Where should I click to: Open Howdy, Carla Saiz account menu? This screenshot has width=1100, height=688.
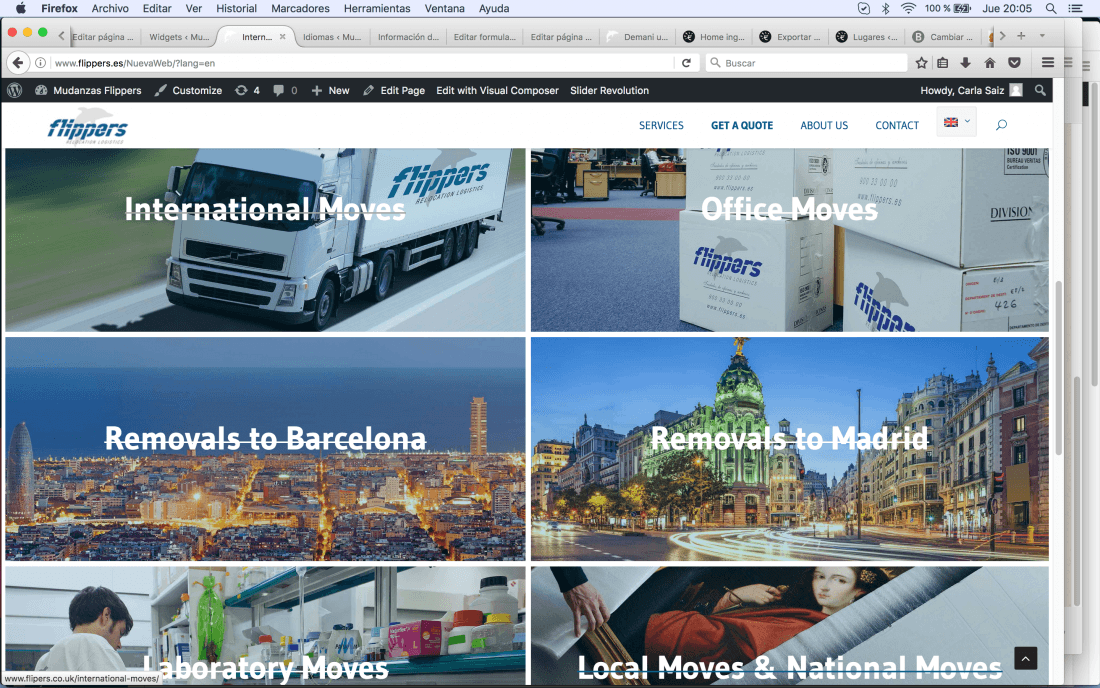(971, 90)
